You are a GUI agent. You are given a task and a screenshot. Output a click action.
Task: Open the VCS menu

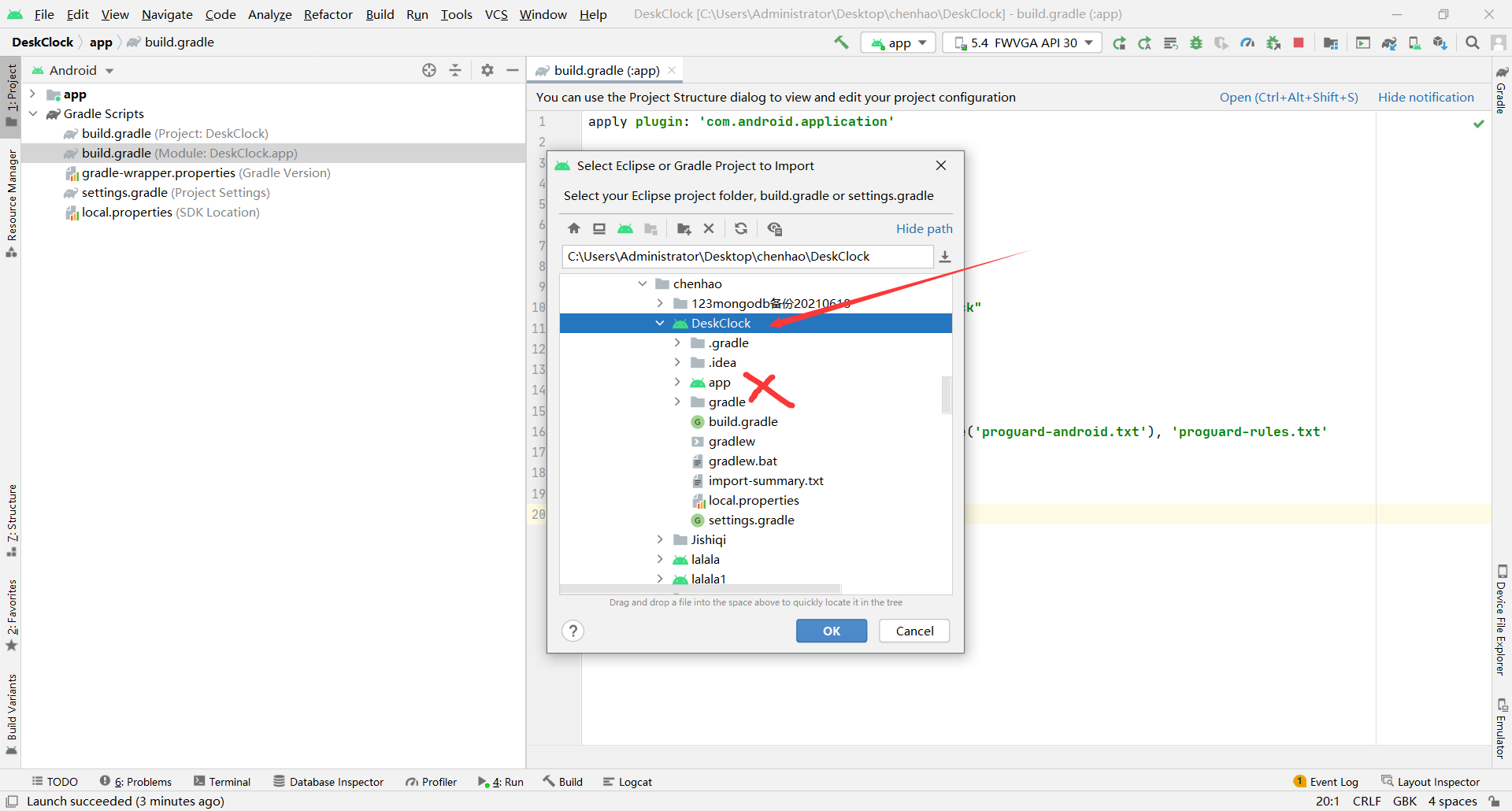(496, 14)
